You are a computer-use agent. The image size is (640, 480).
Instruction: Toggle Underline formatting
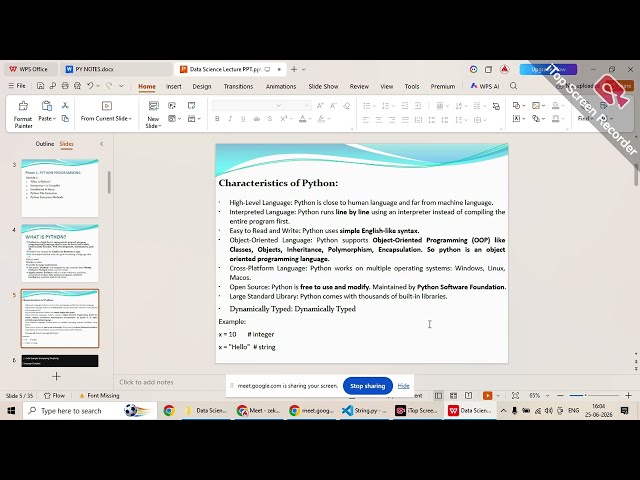243,119
